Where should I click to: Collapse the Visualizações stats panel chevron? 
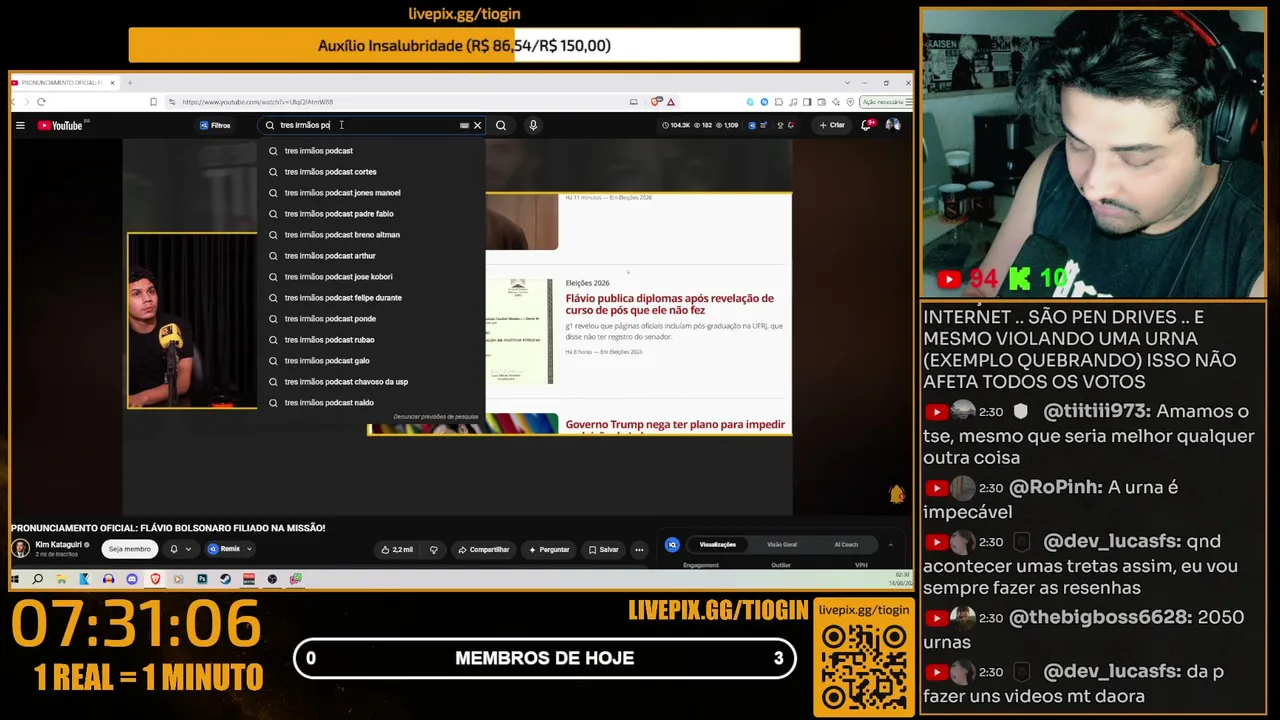pos(890,545)
